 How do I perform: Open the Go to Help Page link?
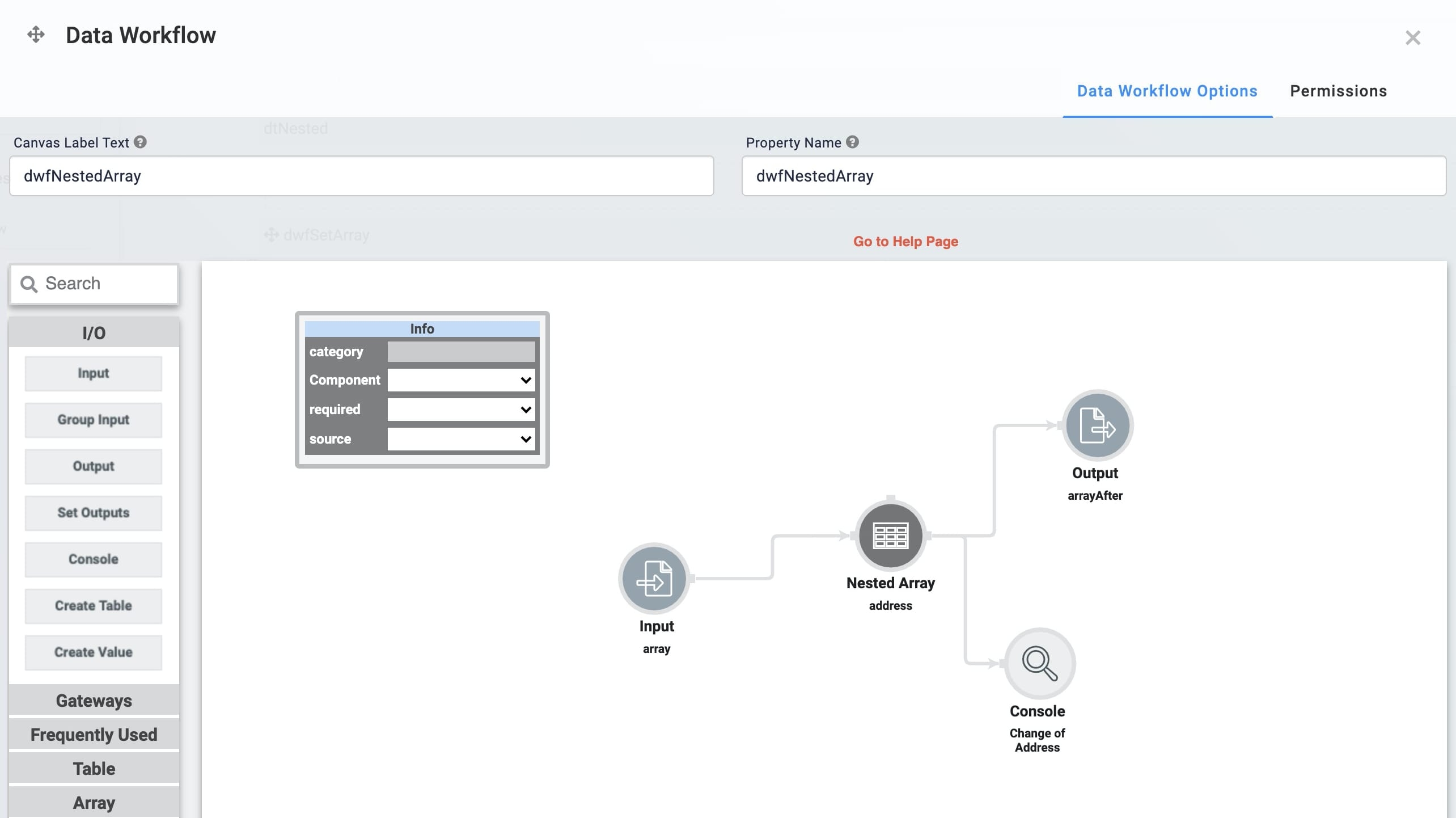(x=905, y=242)
